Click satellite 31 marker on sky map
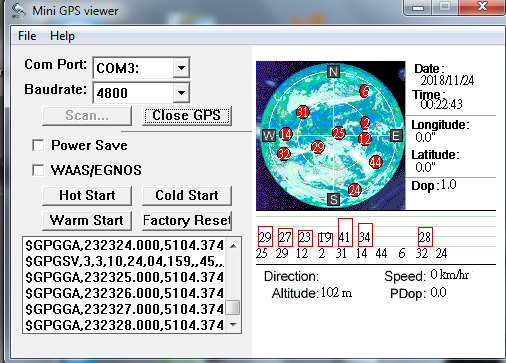506x363 pixels. tap(303, 112)
